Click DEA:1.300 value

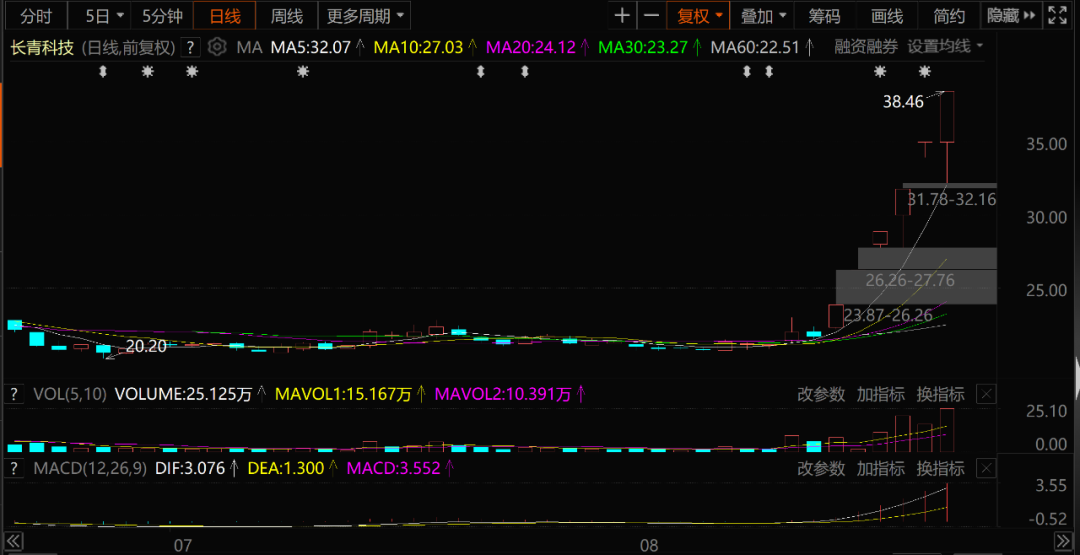pyautogui.click(x=285, y=469)
